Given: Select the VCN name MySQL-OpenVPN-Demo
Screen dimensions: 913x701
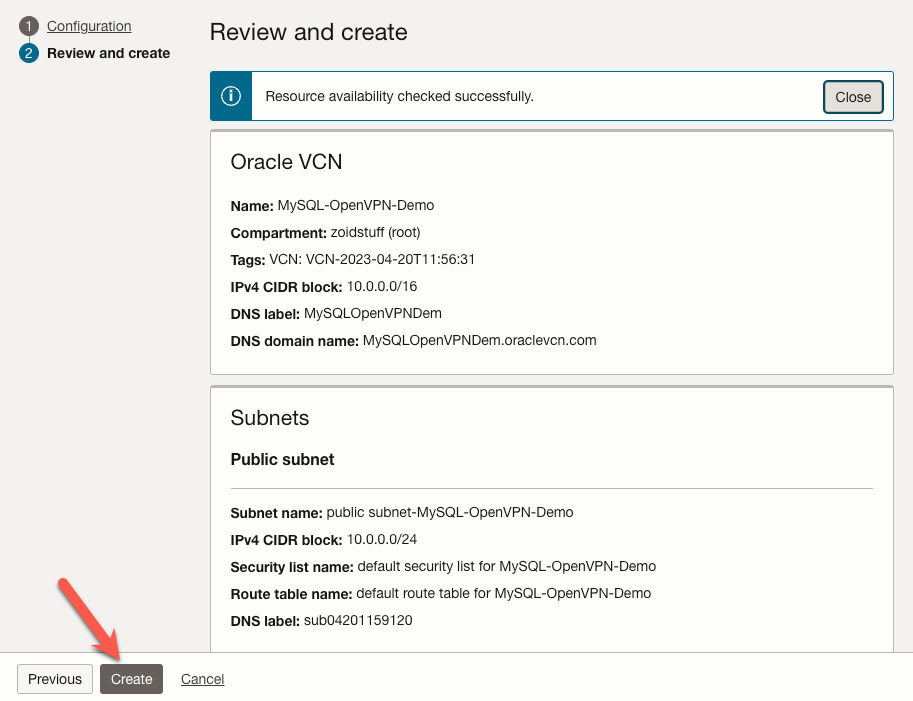Looking at the screenshot, I should click(356, 206).
